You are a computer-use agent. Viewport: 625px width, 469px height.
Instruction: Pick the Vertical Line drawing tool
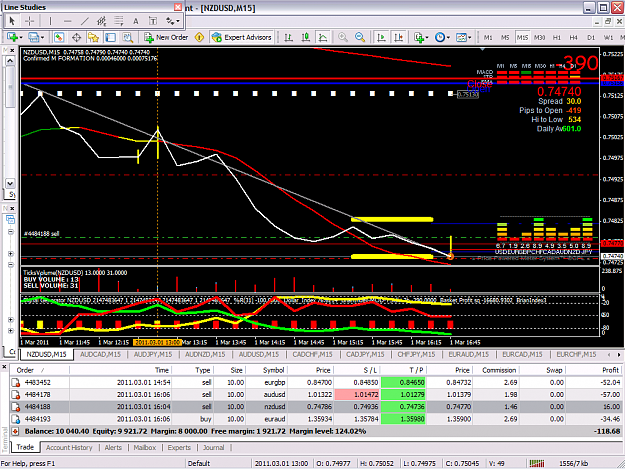50,21
